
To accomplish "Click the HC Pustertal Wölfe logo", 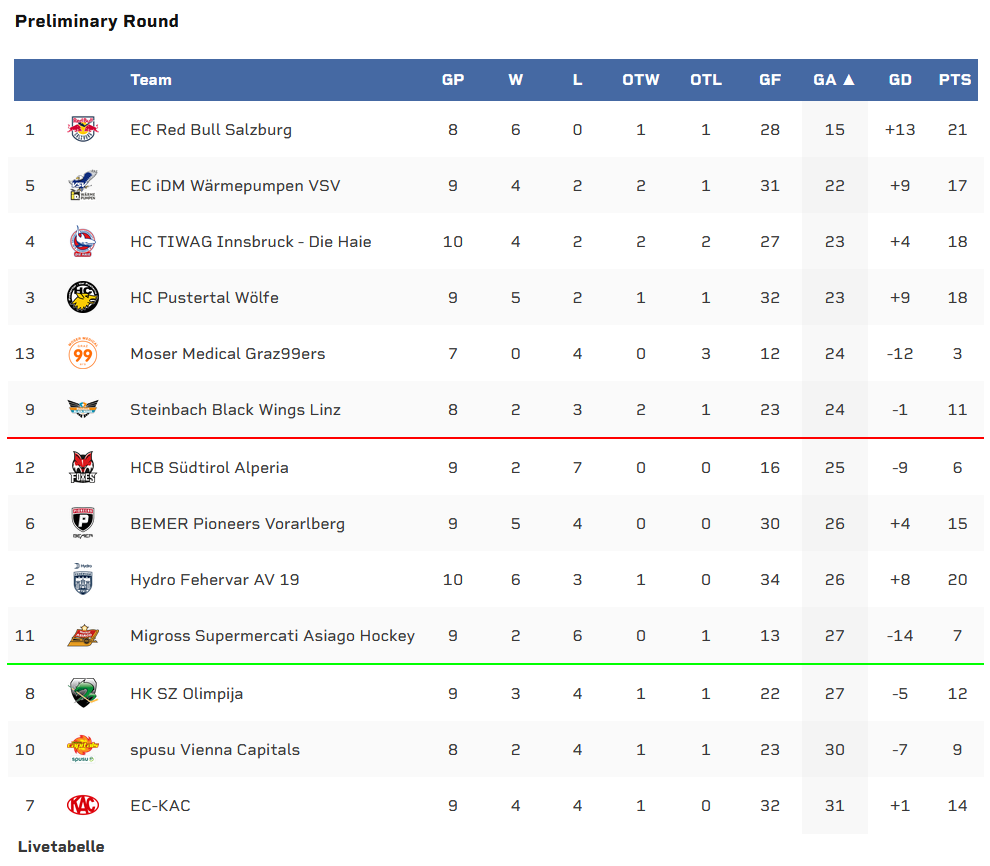I will click(83, 297).
